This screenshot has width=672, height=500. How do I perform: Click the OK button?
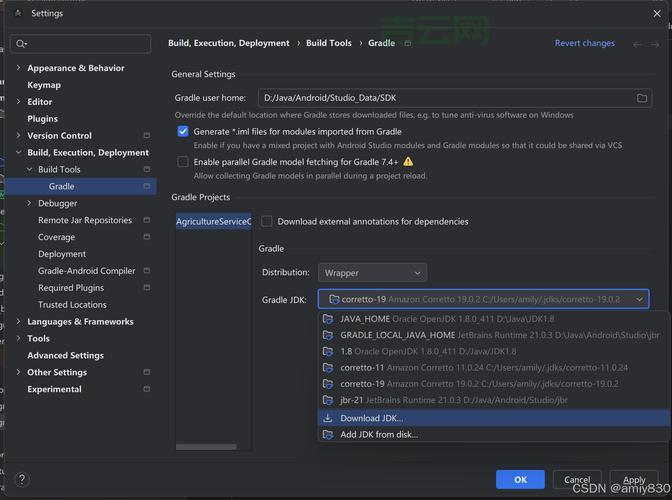point(520,480)
